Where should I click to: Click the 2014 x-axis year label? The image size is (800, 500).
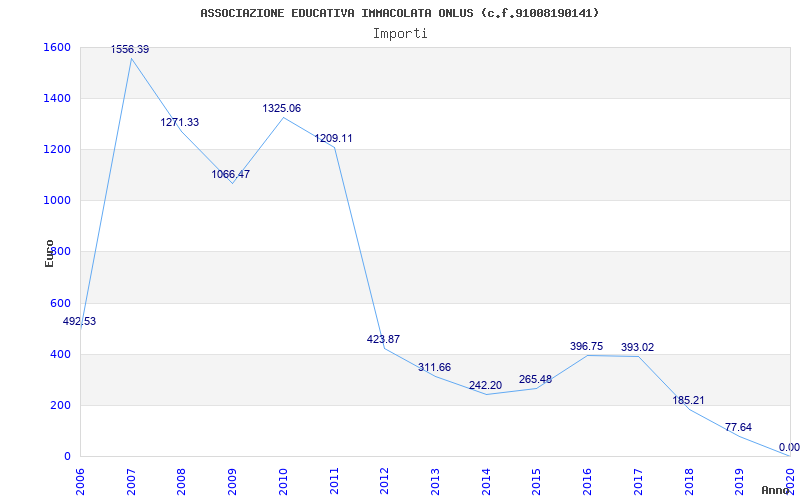tap(486, 481)
